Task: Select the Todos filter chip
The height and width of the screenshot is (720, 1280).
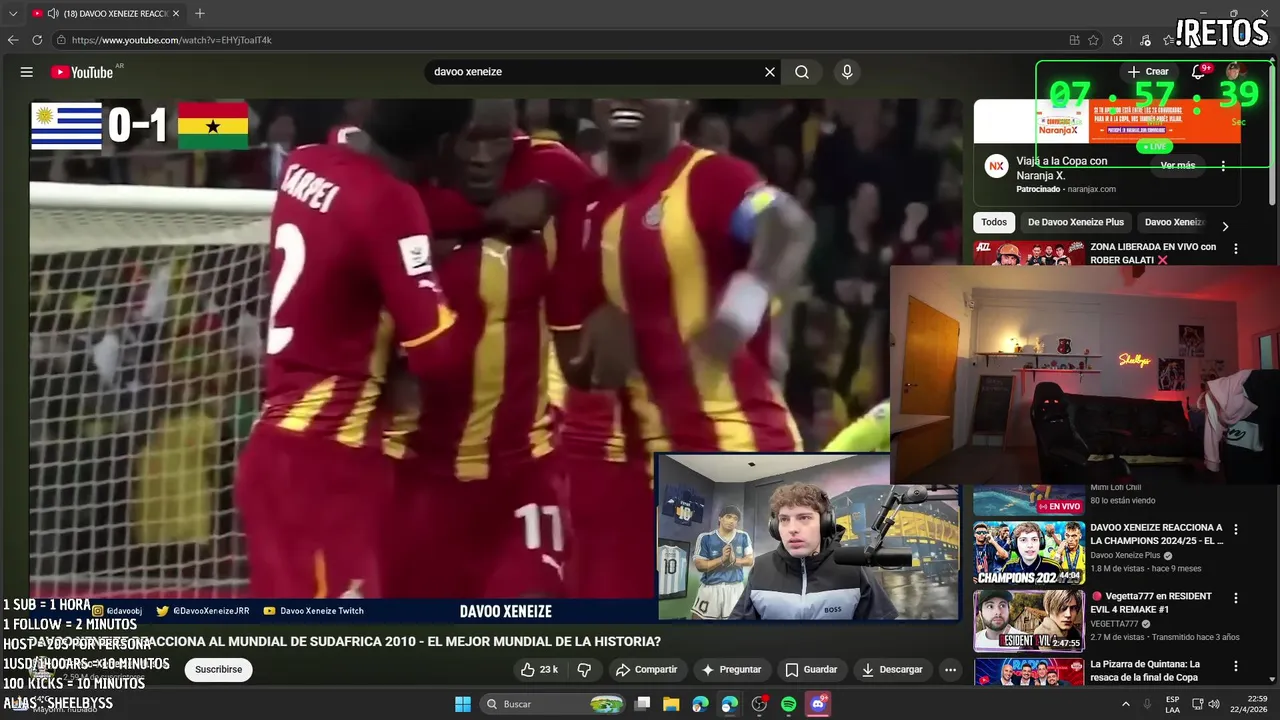Action: [x=994, y=222]
